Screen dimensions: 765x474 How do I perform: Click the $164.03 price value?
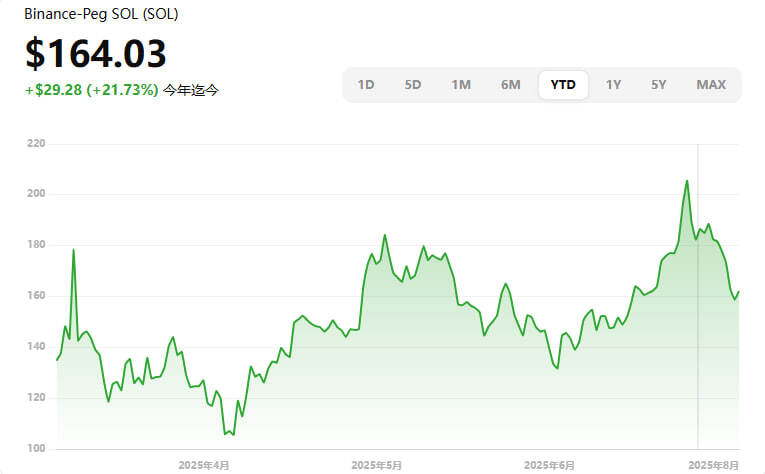coord(96,54)
